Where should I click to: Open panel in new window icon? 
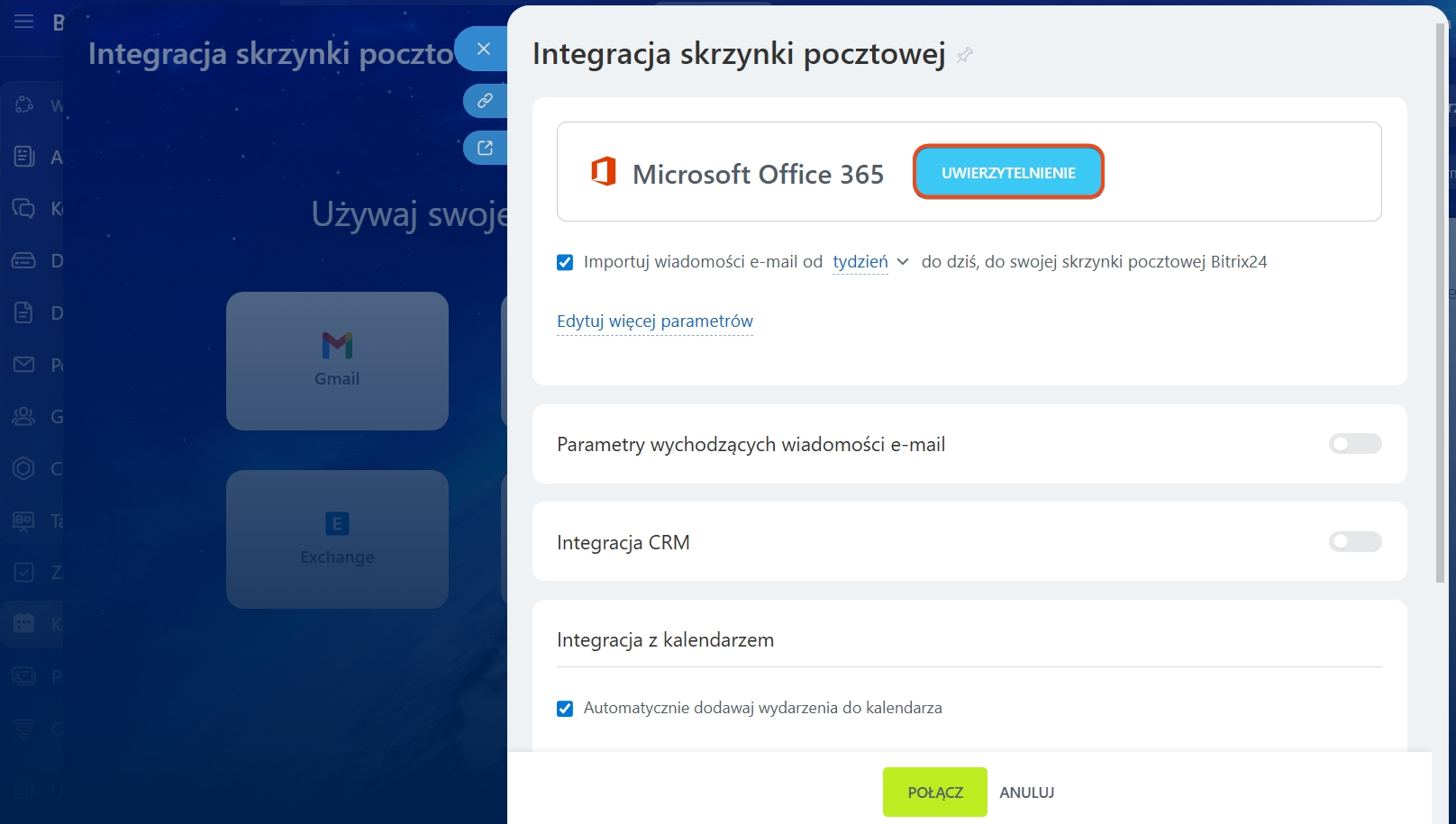coord(485,148)
